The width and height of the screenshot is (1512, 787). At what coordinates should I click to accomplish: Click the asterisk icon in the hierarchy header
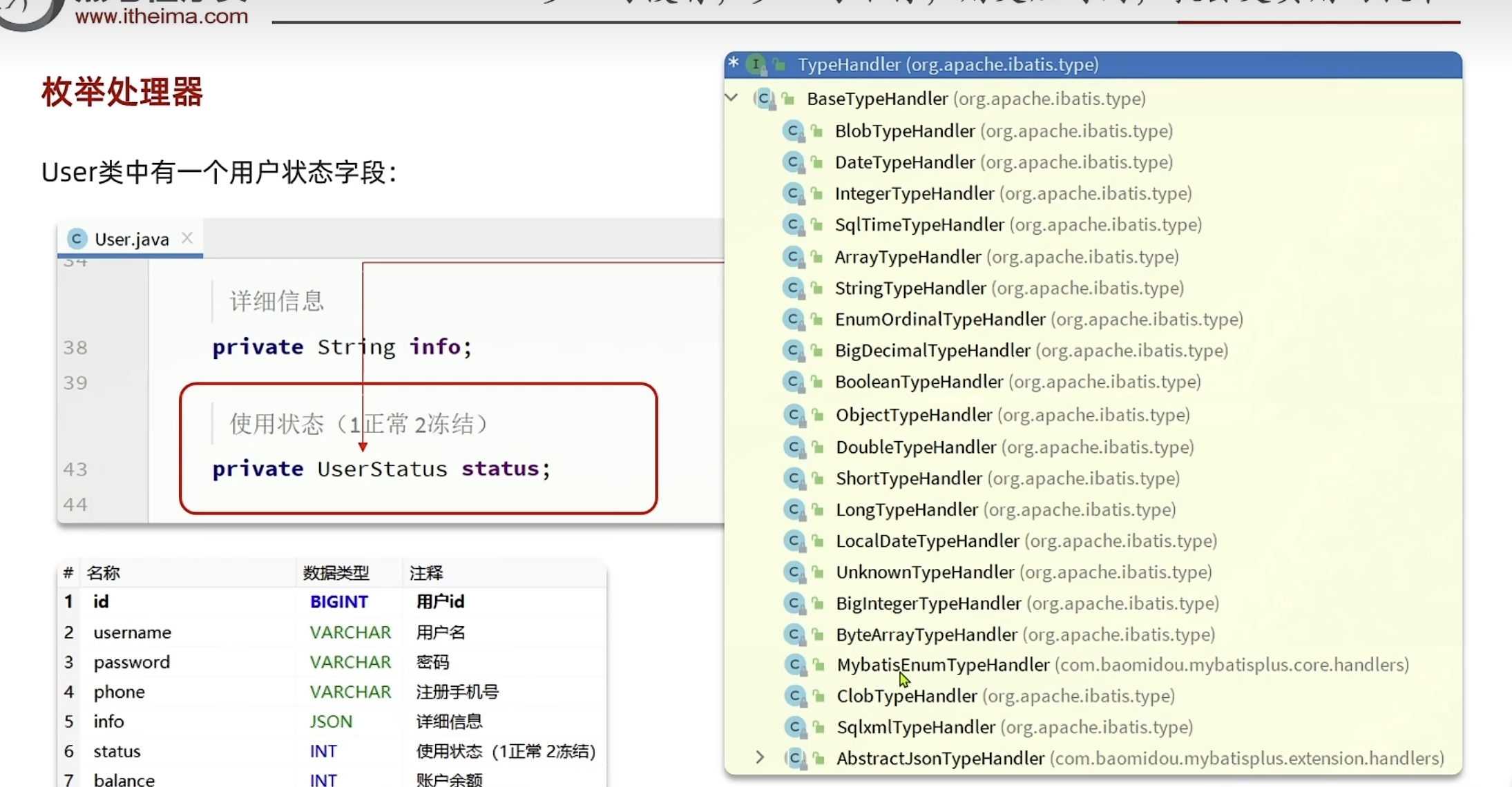[x=734, y=63]
